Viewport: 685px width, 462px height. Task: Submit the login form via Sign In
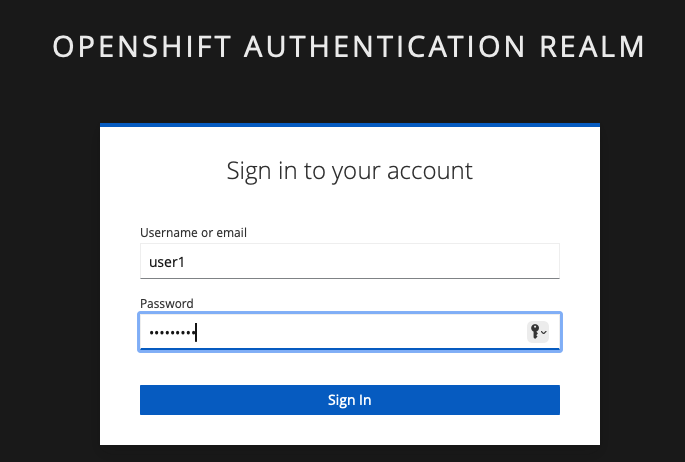(x=349, y=400)
